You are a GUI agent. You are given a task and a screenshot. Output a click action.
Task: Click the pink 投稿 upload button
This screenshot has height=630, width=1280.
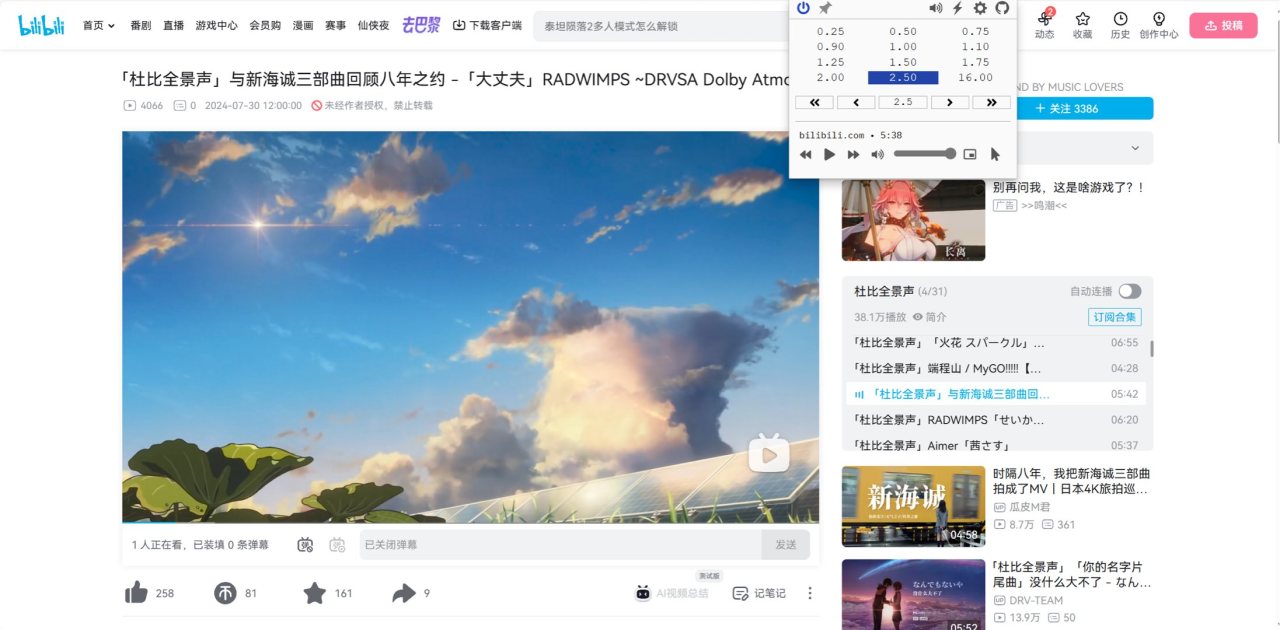(1223, 25)
